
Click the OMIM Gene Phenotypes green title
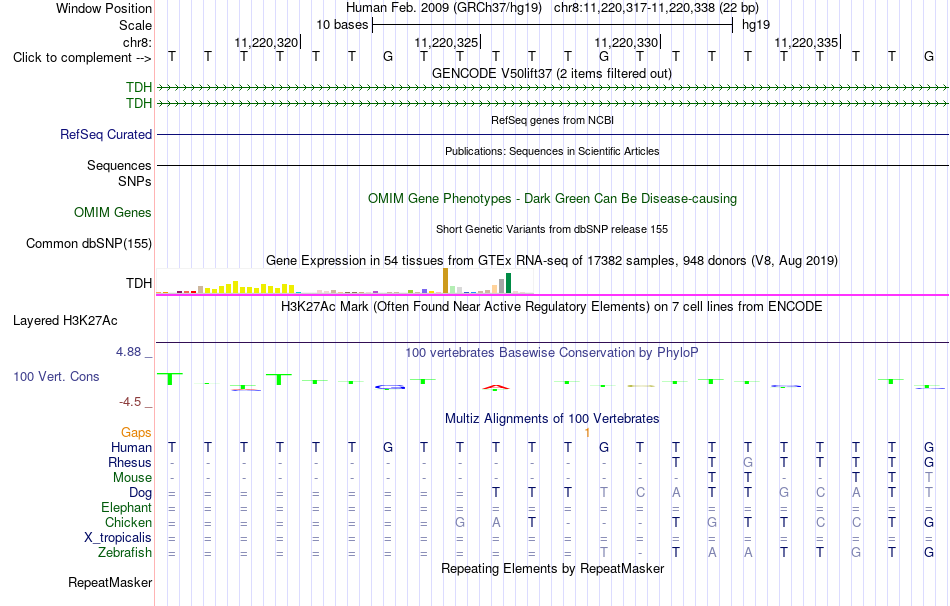point(552,198)
